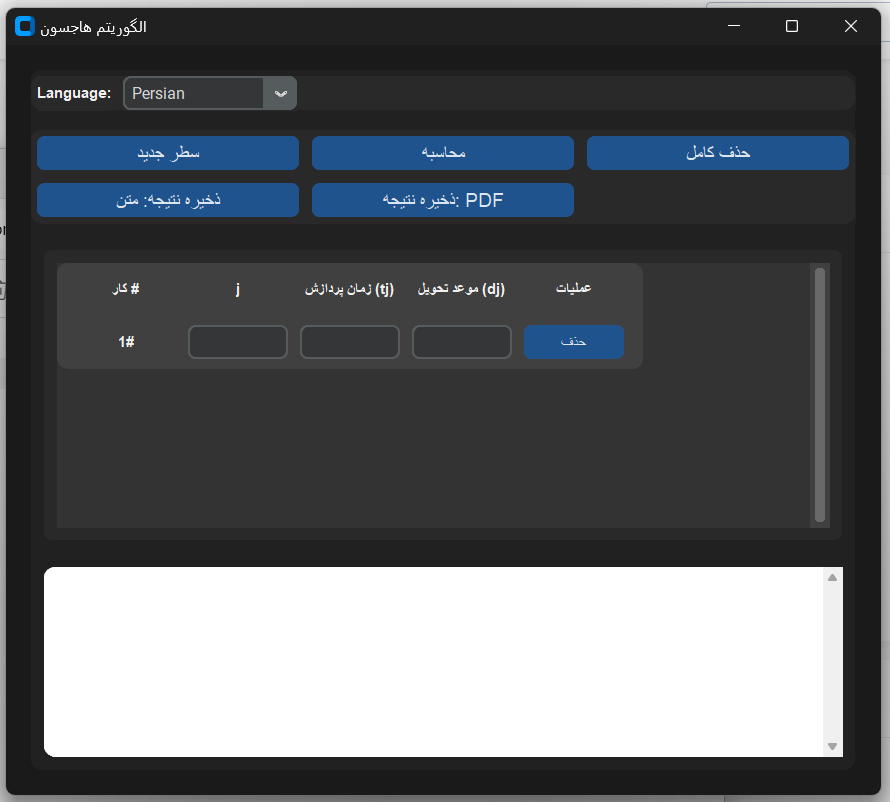Save result as text with ذخیره نتیجه: متن

click(x=168, y=200)
